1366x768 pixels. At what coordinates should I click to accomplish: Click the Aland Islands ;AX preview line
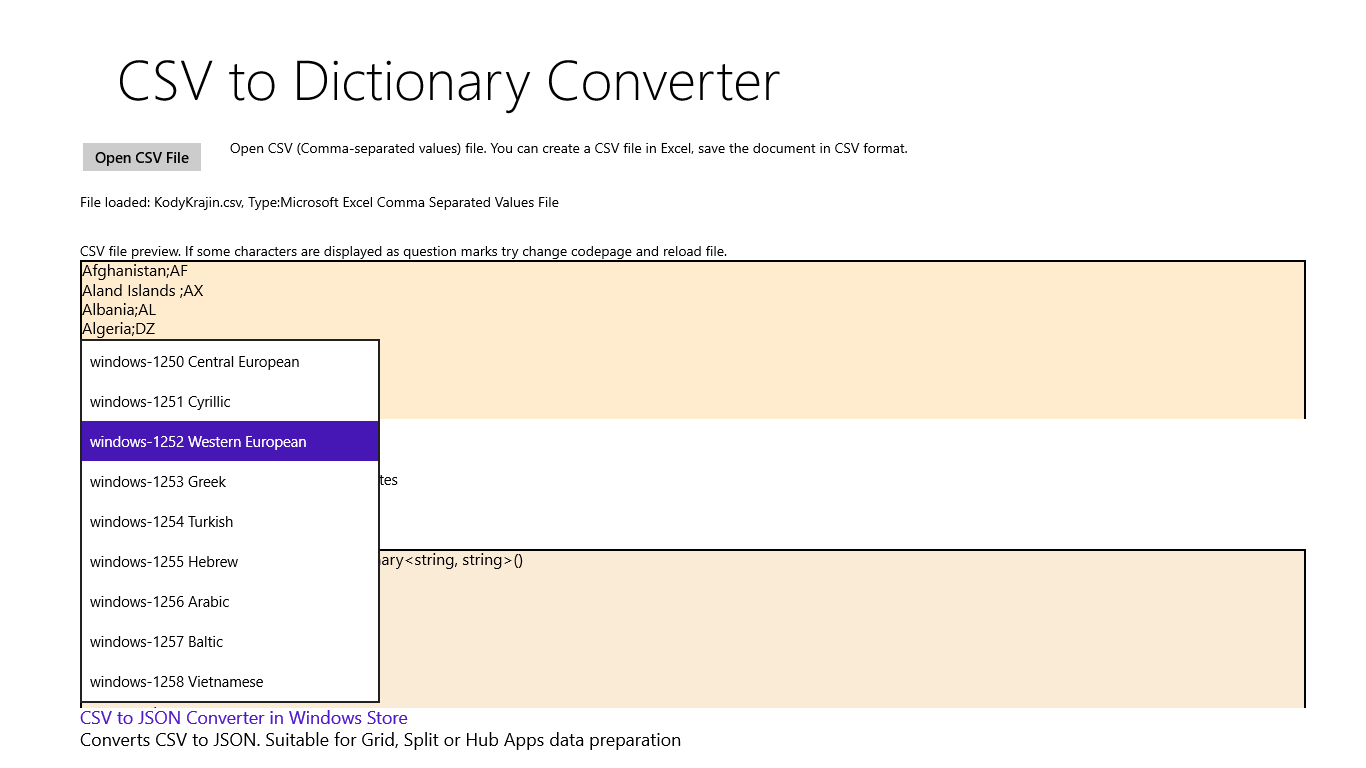143,291
